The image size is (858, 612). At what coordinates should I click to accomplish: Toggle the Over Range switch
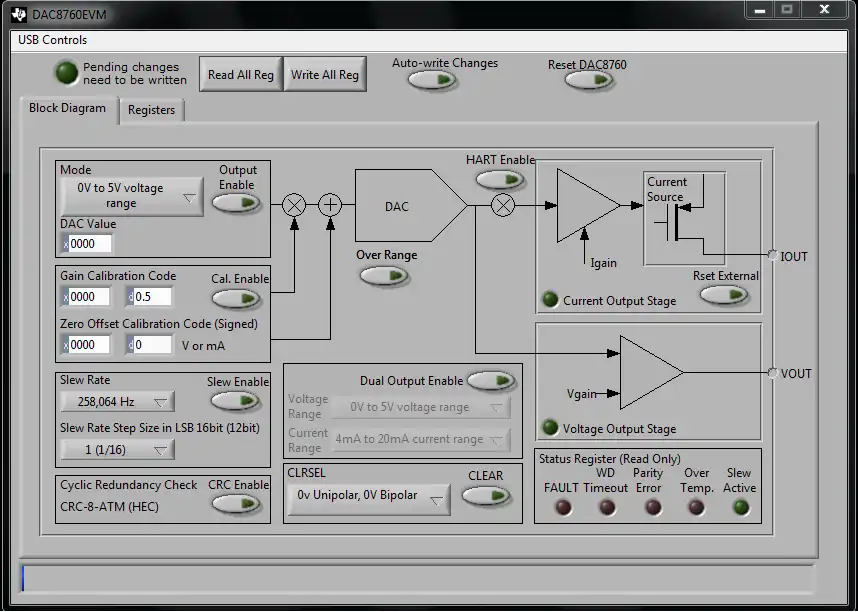384,275
